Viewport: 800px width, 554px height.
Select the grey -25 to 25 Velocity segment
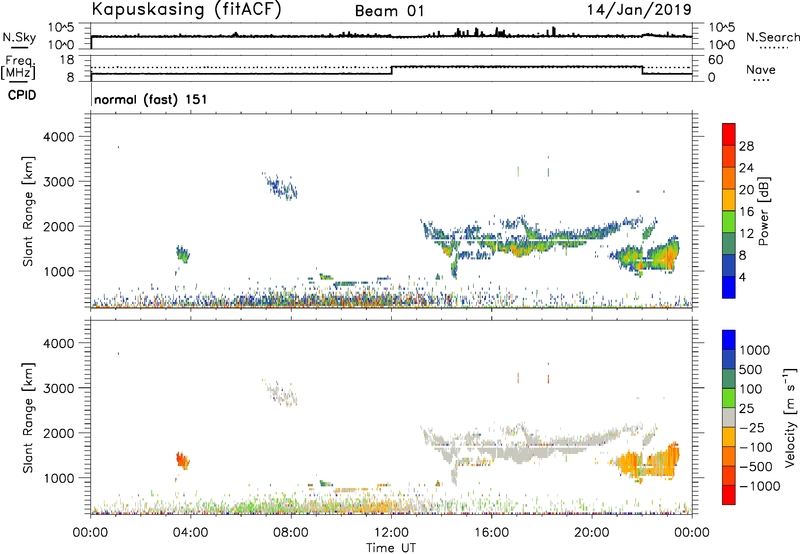[x=729, y=418]
